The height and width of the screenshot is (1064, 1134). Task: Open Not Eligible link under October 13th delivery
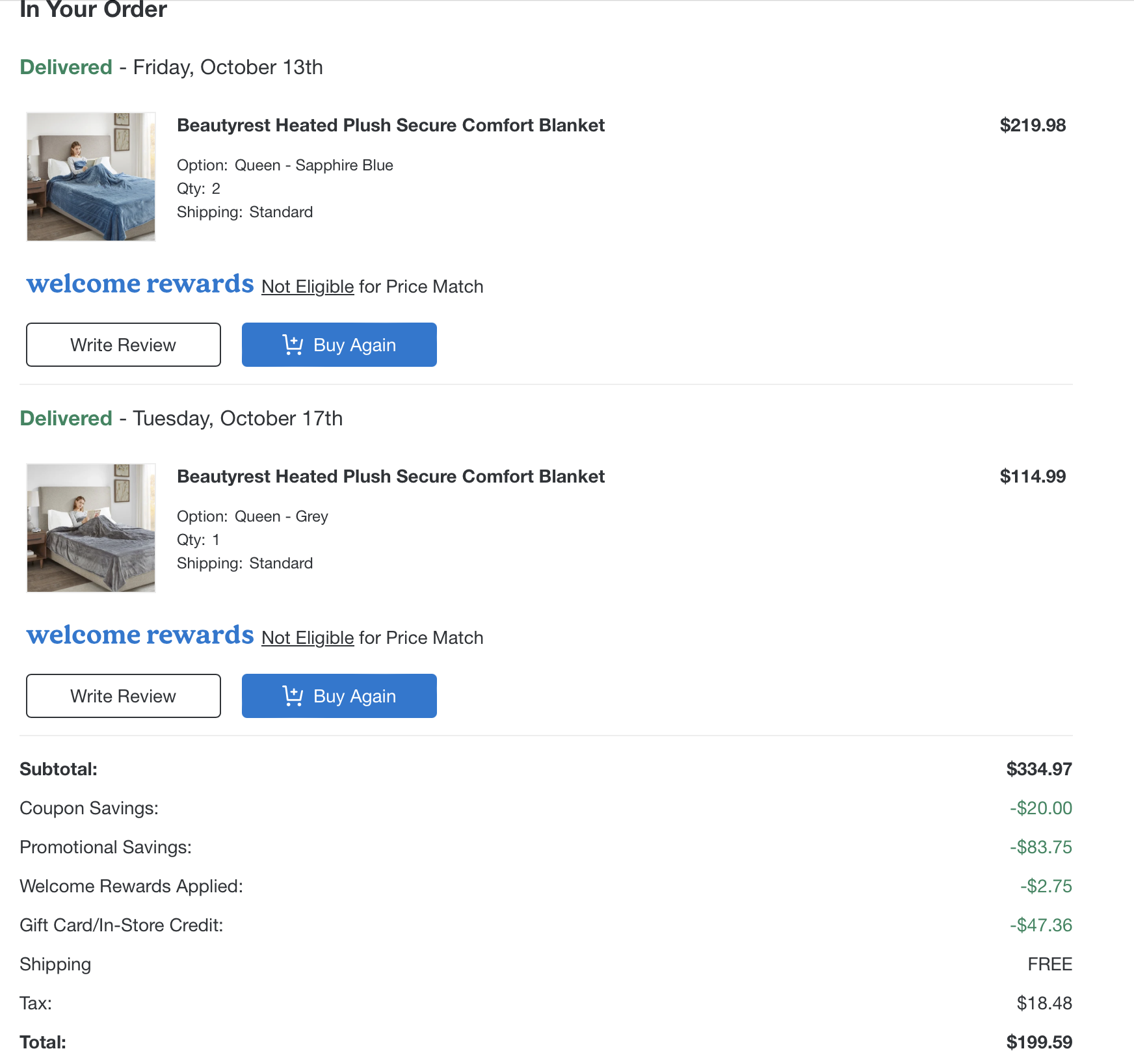tap(308, 287)
